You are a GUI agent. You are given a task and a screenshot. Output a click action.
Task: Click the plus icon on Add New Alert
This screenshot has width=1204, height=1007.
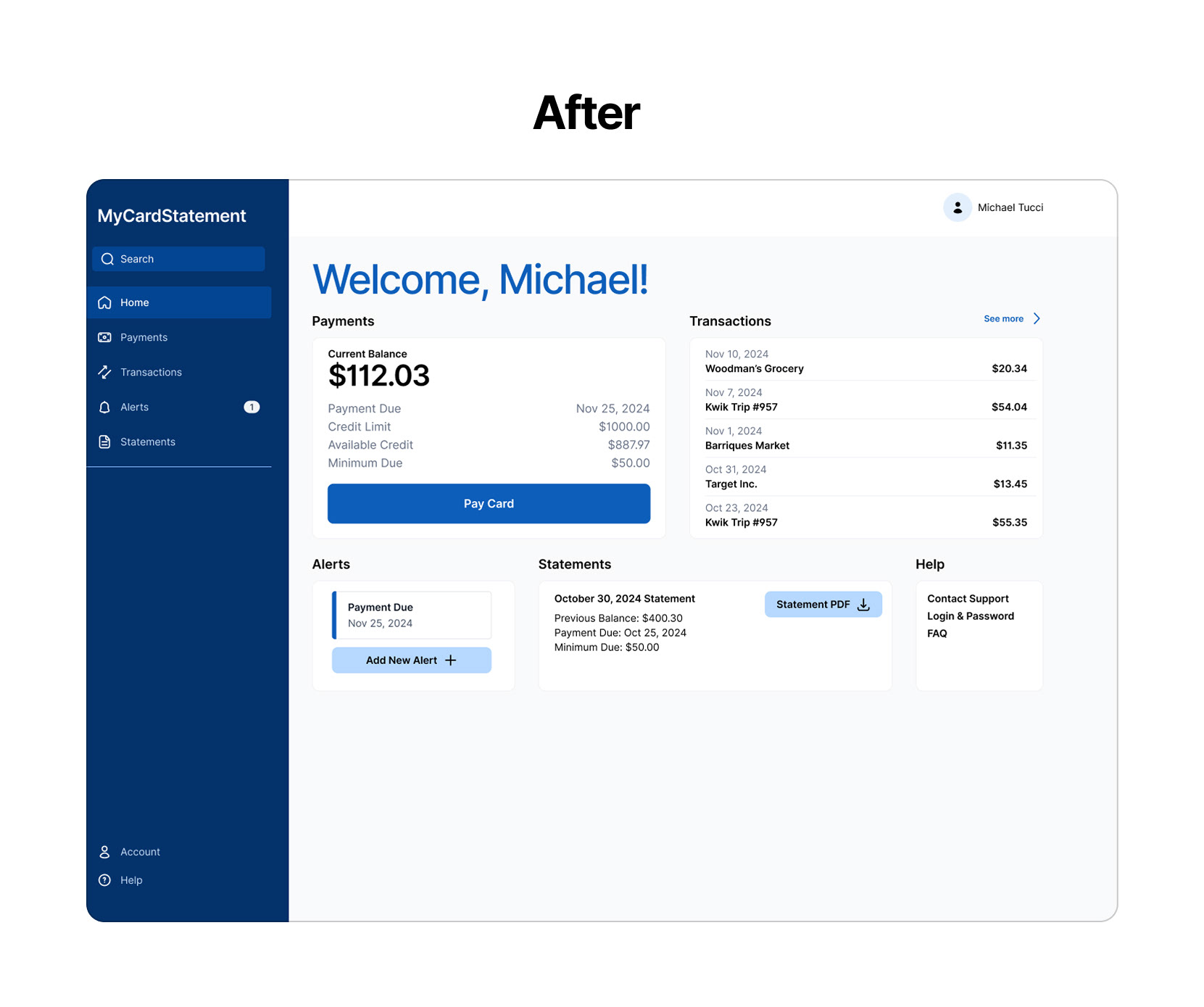click(450, 660)
